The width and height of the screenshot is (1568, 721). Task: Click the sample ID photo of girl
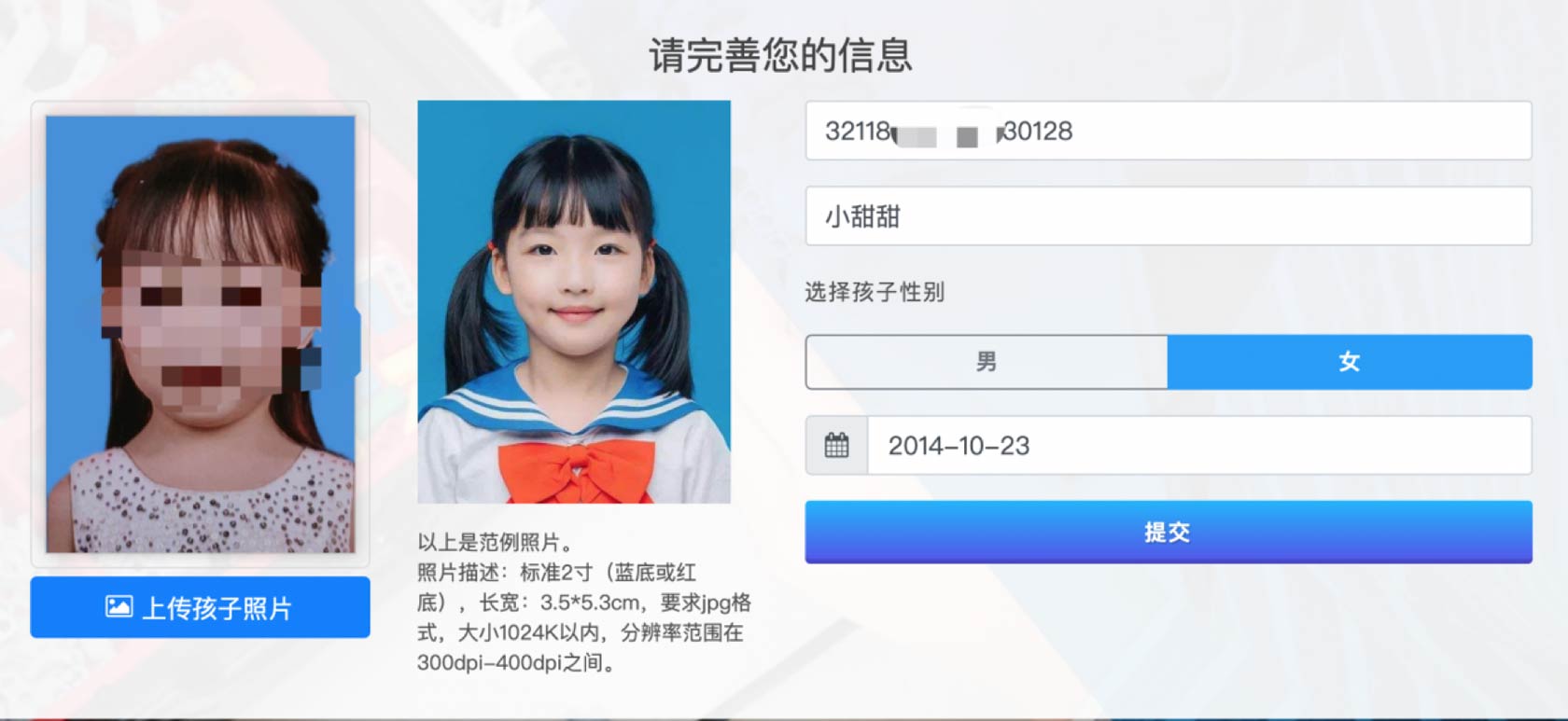[574, 302]
